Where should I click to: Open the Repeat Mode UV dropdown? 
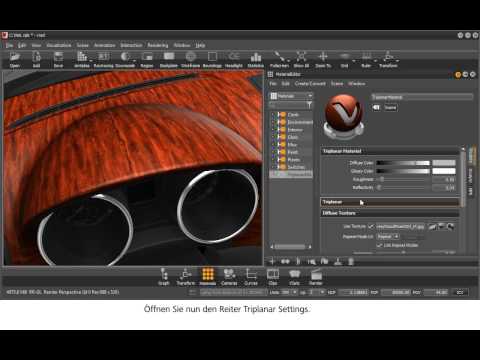click(x=388, y=236)
